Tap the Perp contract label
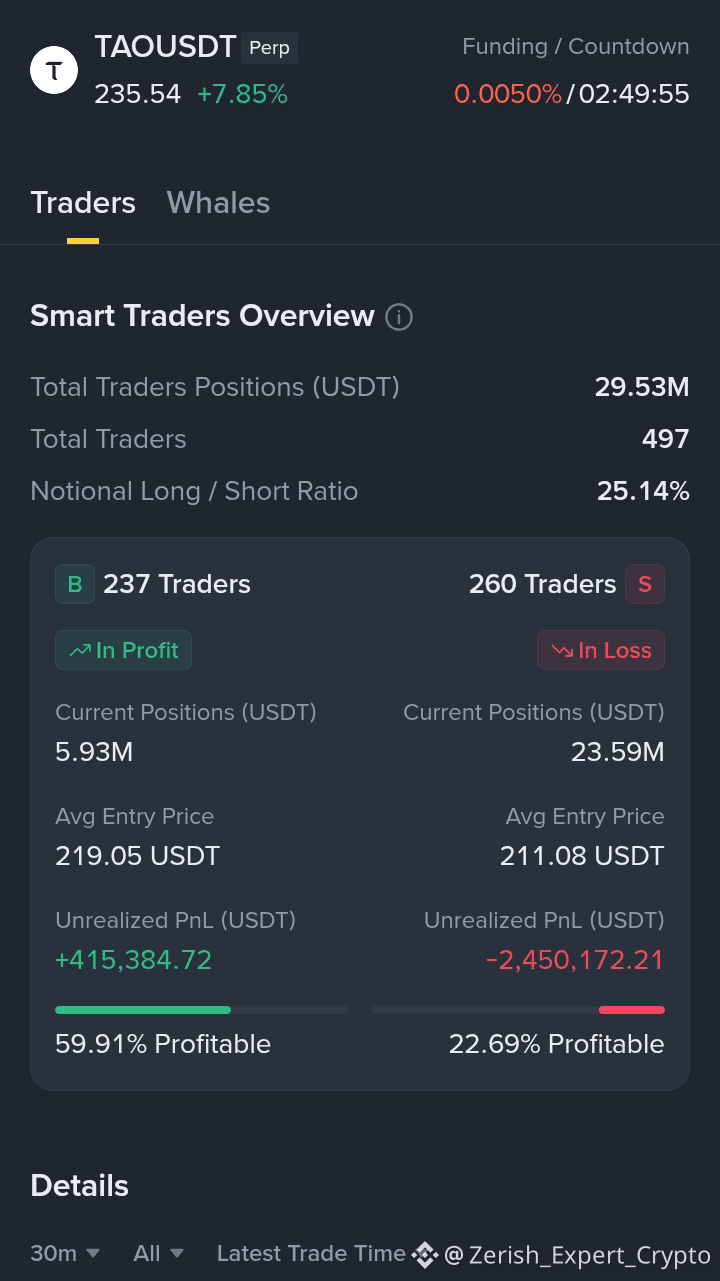This screenshot has height=1281, width=720. tap(270, 48)
